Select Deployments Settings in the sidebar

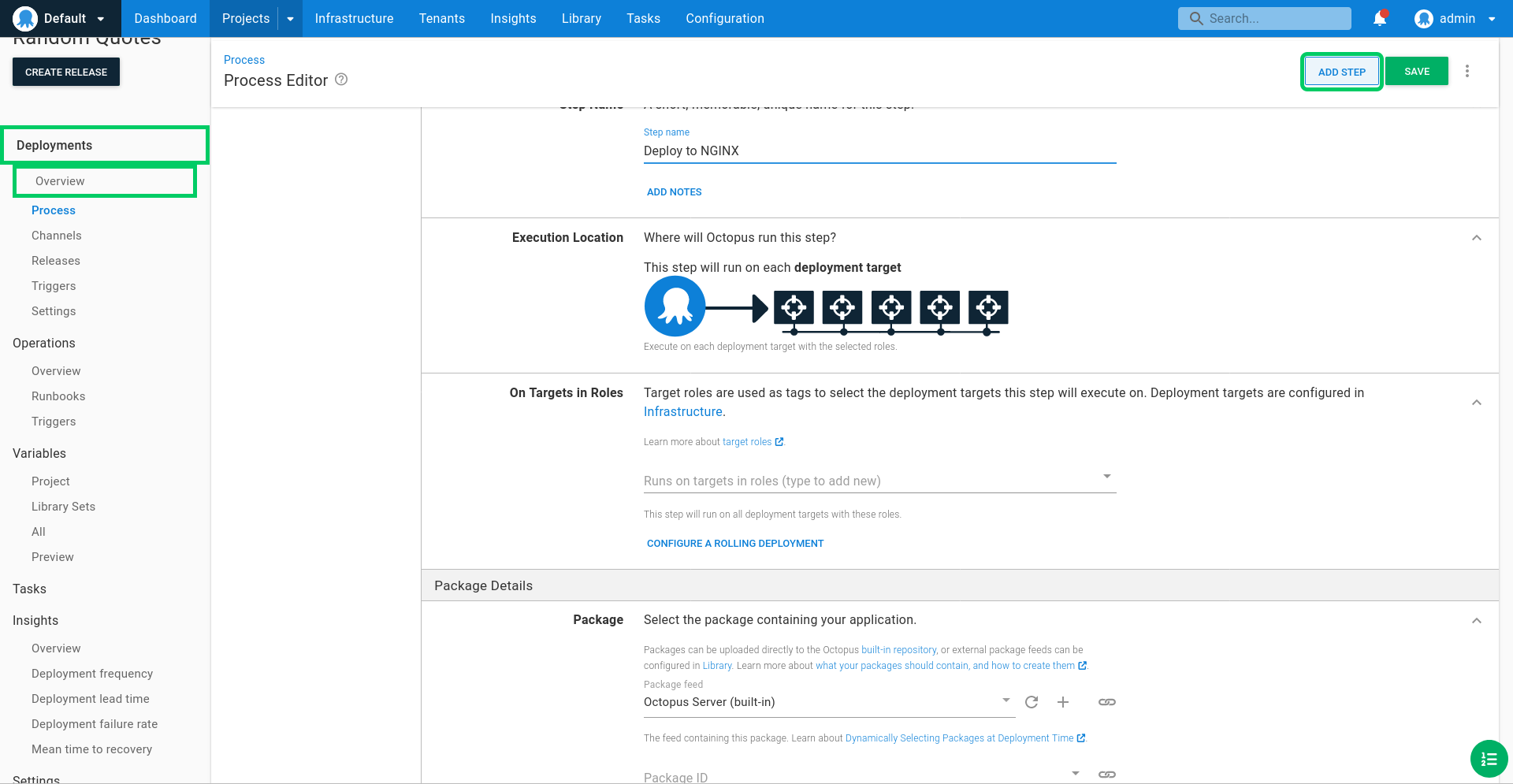coord(54,311)
